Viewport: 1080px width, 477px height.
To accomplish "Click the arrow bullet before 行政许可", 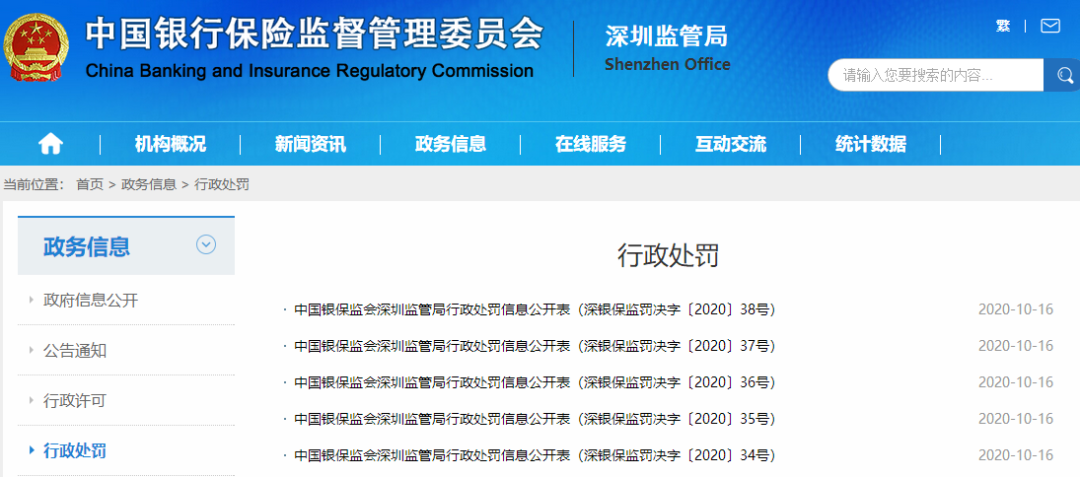I will click(31, 401).
